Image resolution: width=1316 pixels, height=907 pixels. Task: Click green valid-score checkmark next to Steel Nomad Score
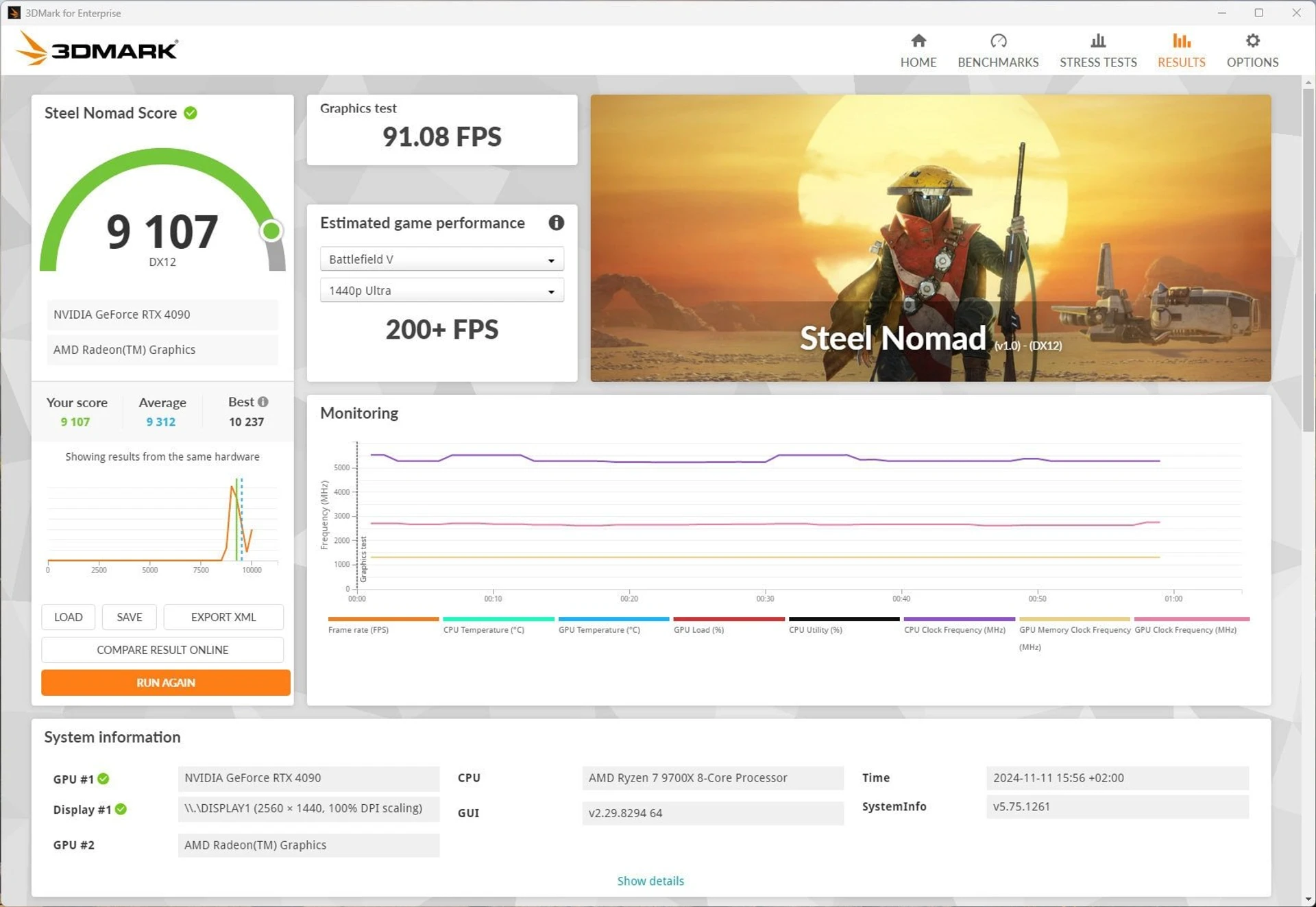(191, 113)
